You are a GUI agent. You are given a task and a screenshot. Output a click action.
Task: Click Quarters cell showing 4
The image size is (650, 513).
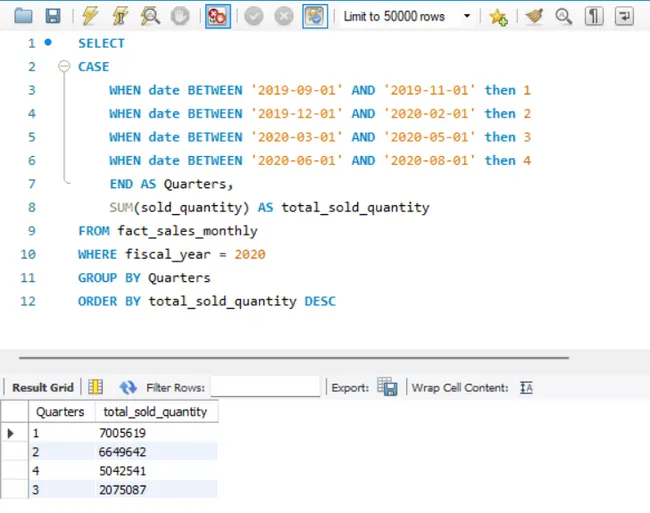tap(62, 471)
